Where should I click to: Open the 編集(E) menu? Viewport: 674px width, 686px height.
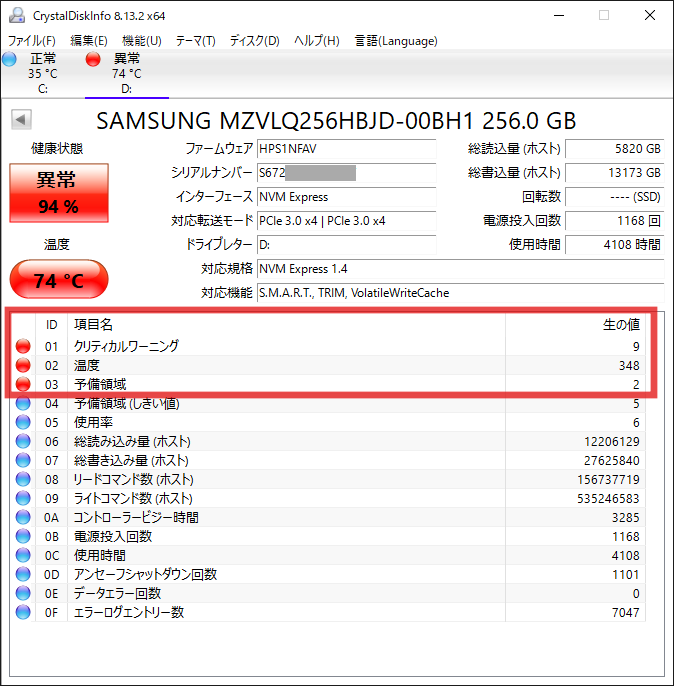[89, 41]
